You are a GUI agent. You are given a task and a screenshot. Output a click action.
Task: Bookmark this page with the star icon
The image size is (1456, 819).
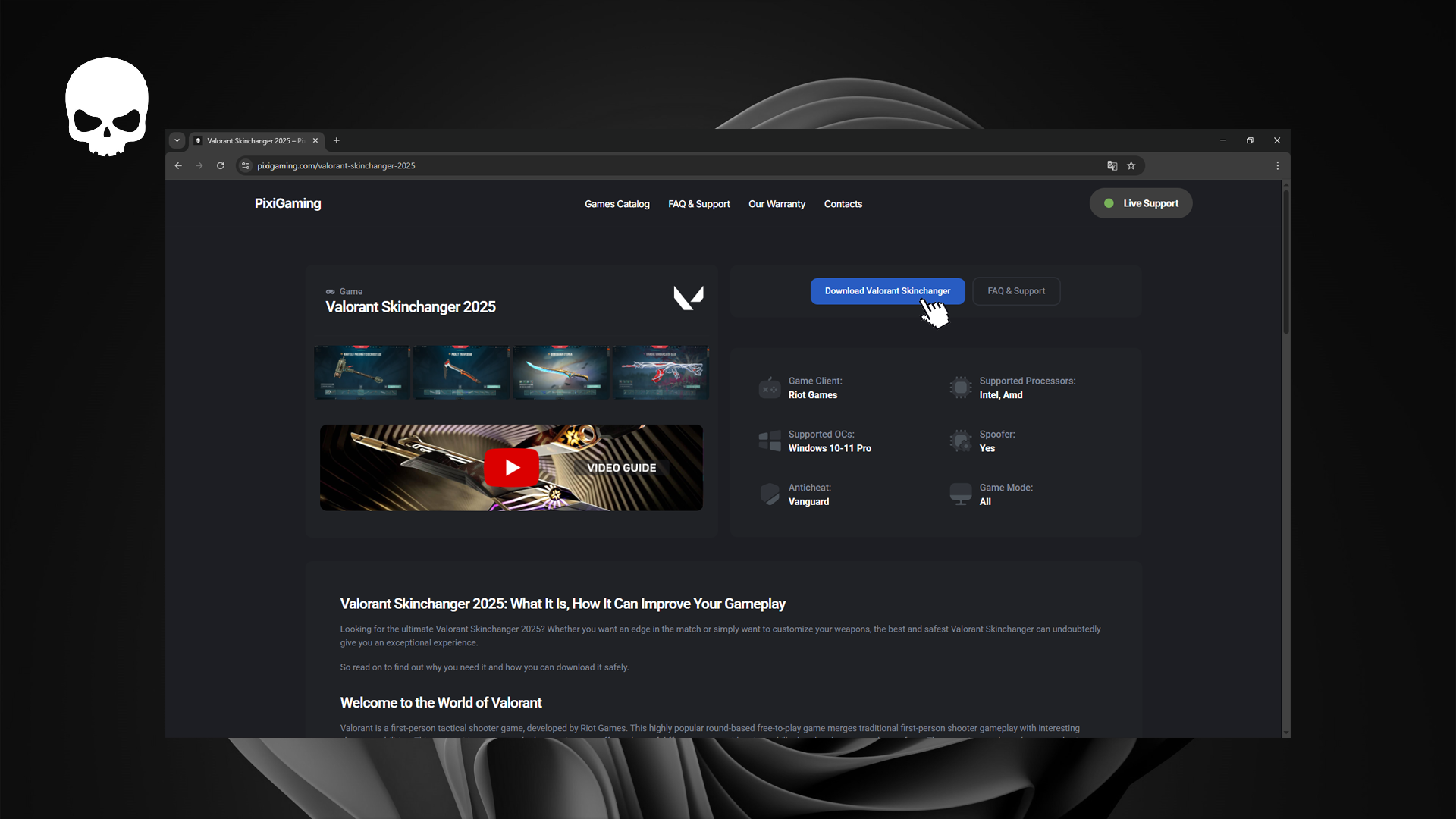point(1131,165)
